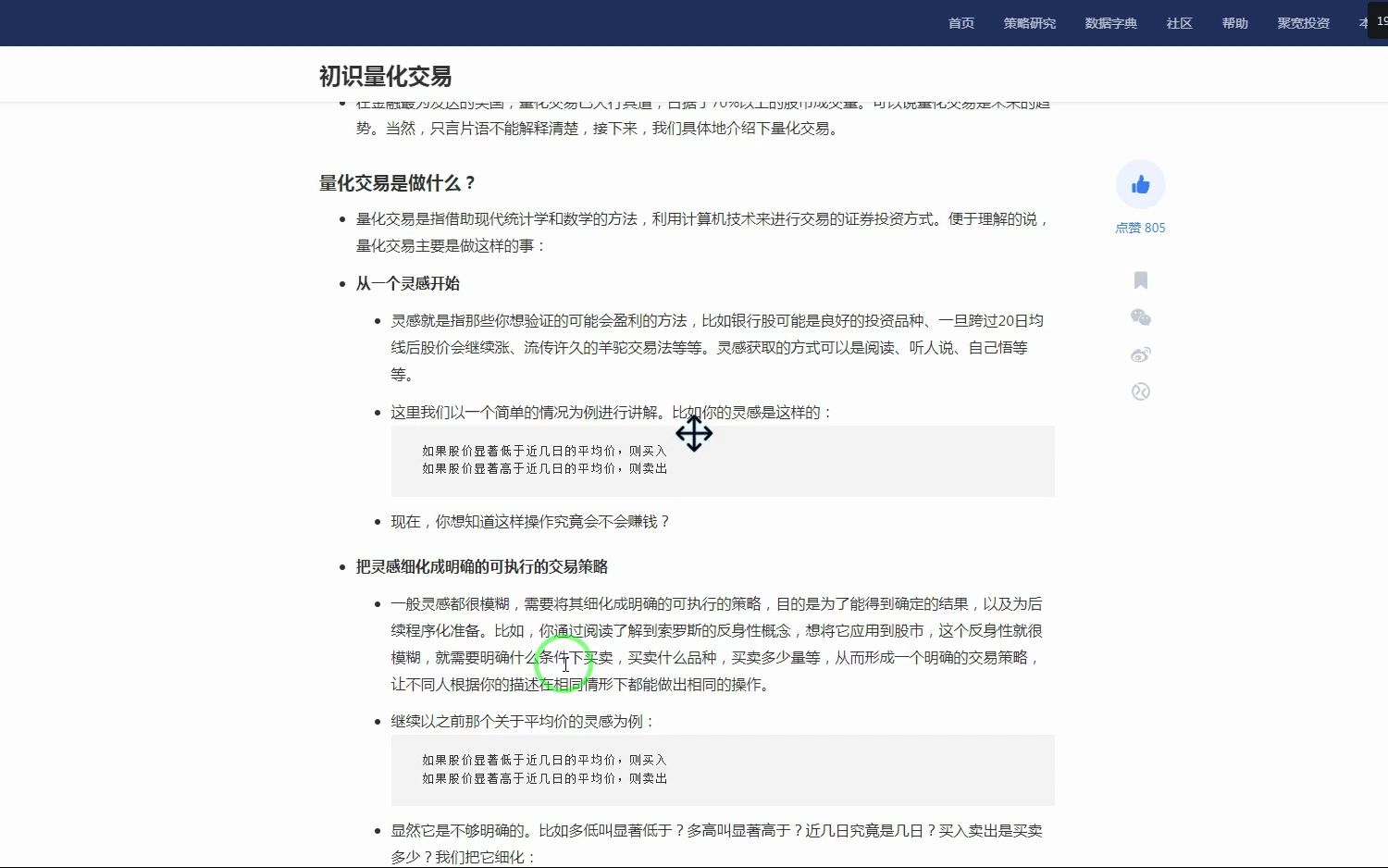Open 数据字典 navigation item
The image size is (1388, 868).
(x=1111, y=23)
